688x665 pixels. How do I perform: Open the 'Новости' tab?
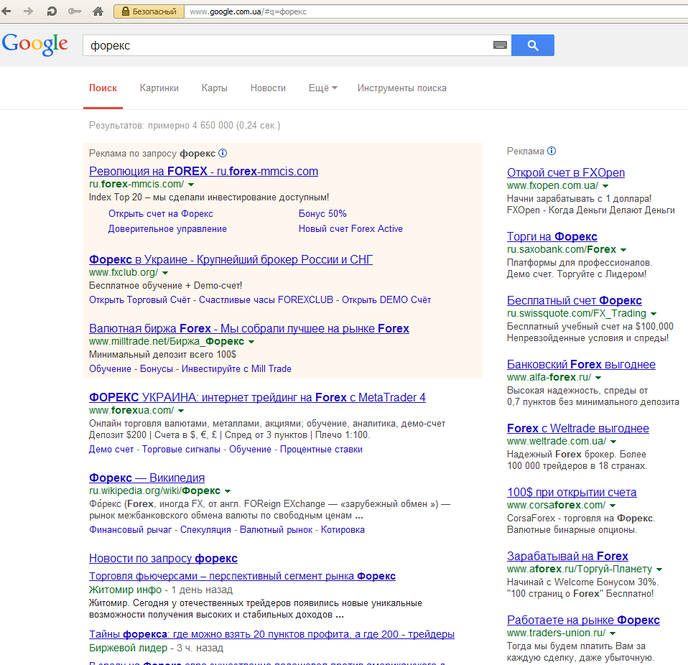[x=268, y=88]
